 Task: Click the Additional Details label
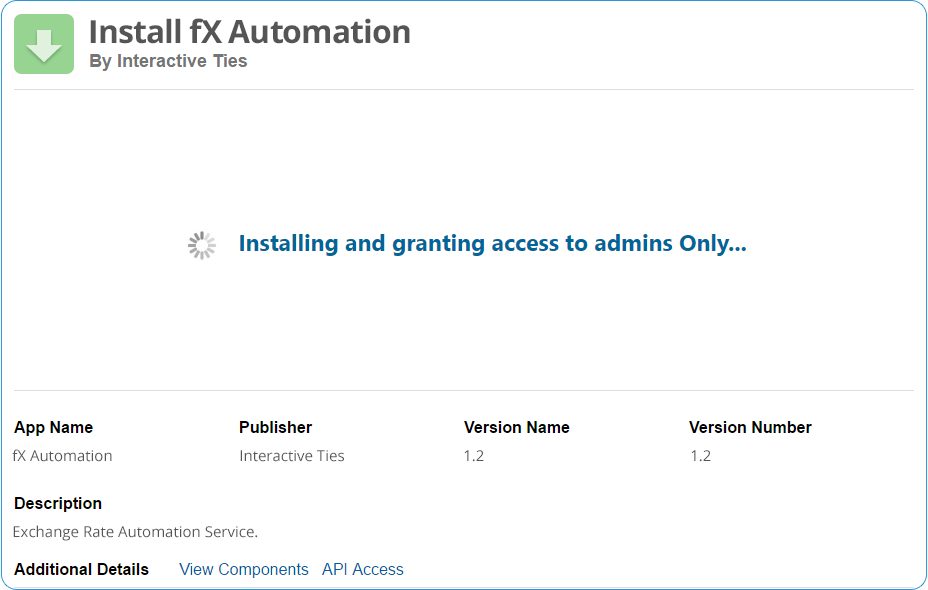point(82,569)
